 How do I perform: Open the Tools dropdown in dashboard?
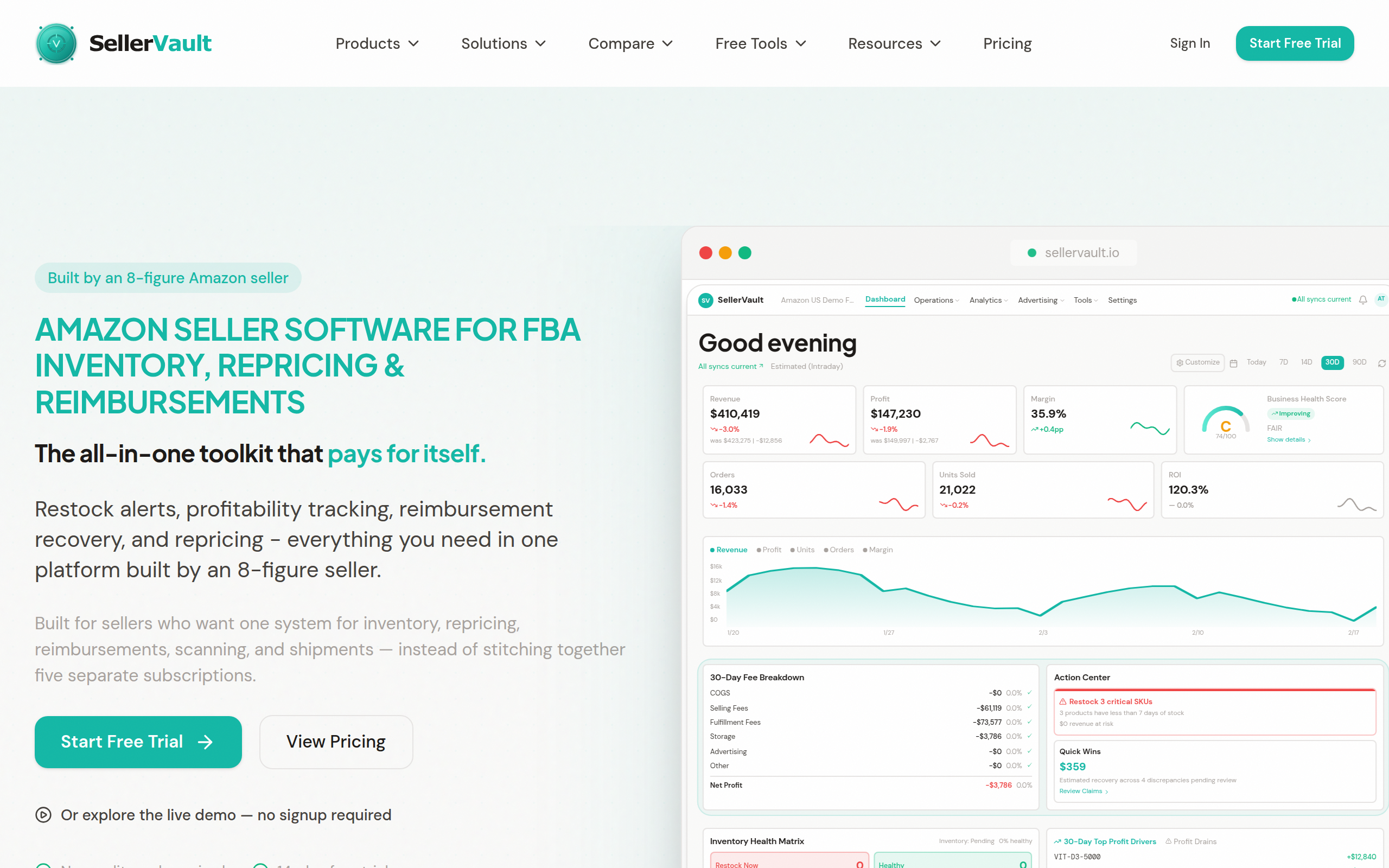coord(1085,300)
